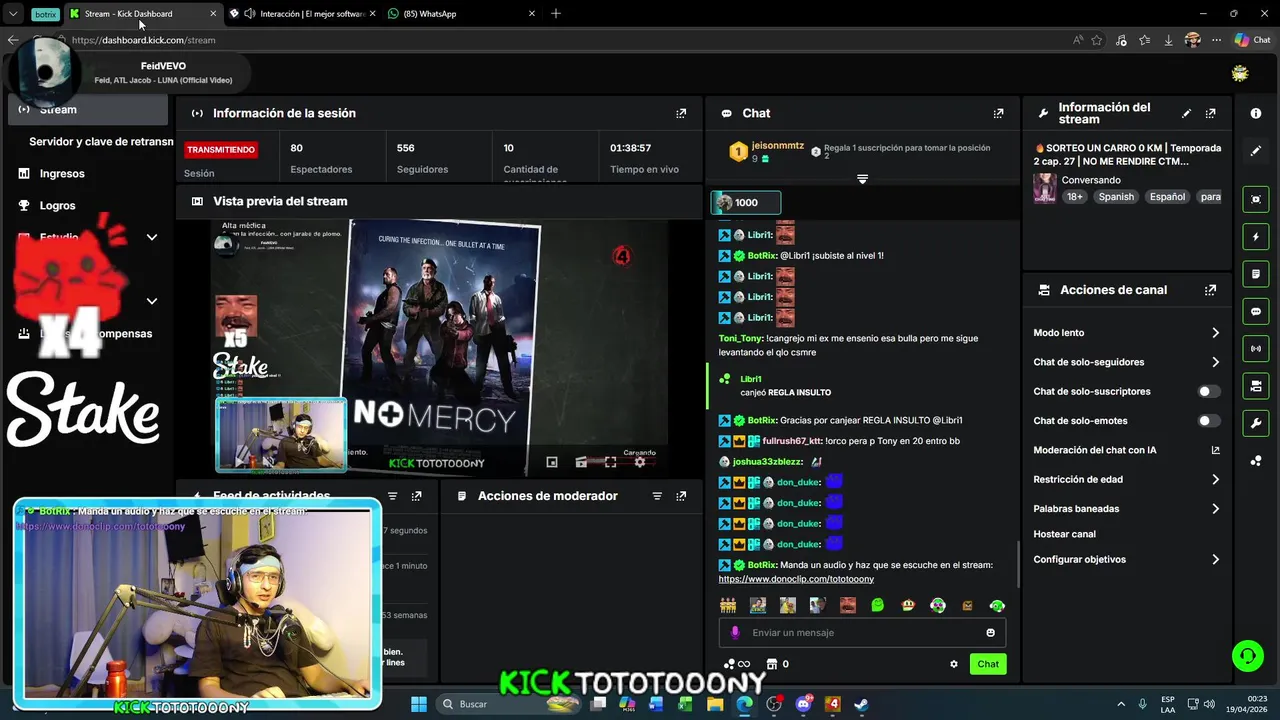Open Copilot Chat in the browser toolbar
Image resolution: width=1280 pixels, height=720 pixels.
(1252, 40)
